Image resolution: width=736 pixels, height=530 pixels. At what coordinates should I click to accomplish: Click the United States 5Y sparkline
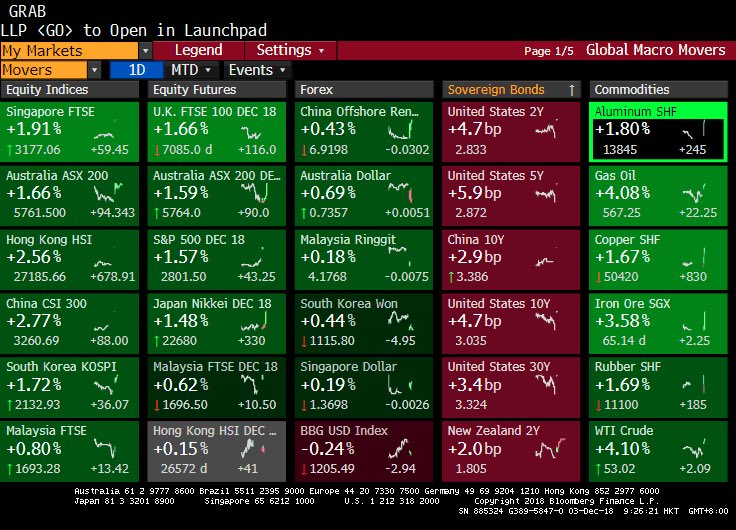(545, 194)
